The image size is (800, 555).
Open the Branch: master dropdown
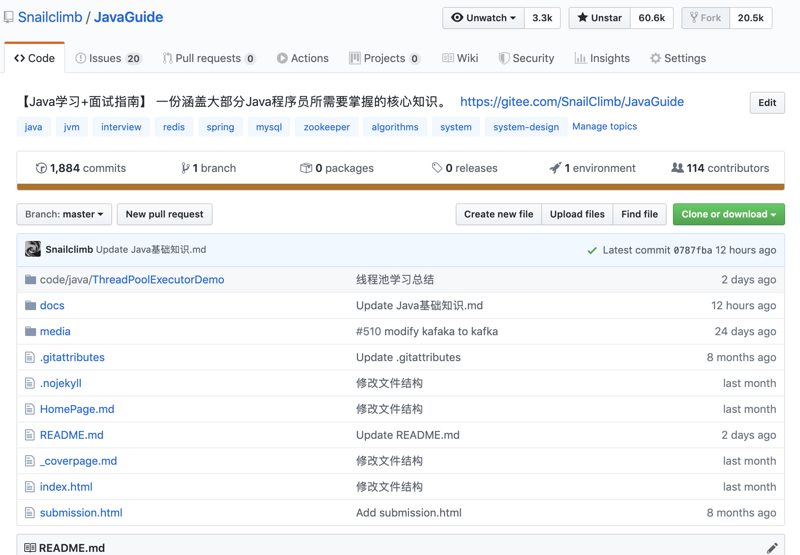[64, 214]
